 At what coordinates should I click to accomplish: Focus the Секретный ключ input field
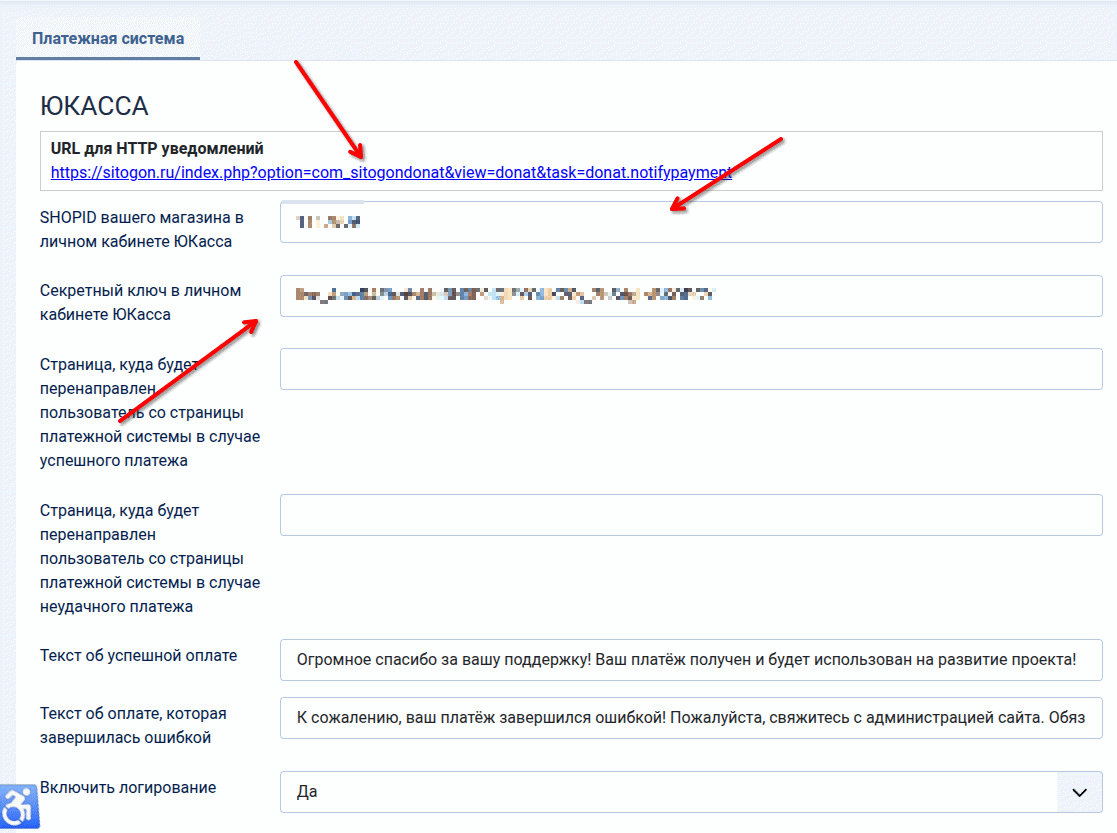pyautogui.click(x=690, y=296)
